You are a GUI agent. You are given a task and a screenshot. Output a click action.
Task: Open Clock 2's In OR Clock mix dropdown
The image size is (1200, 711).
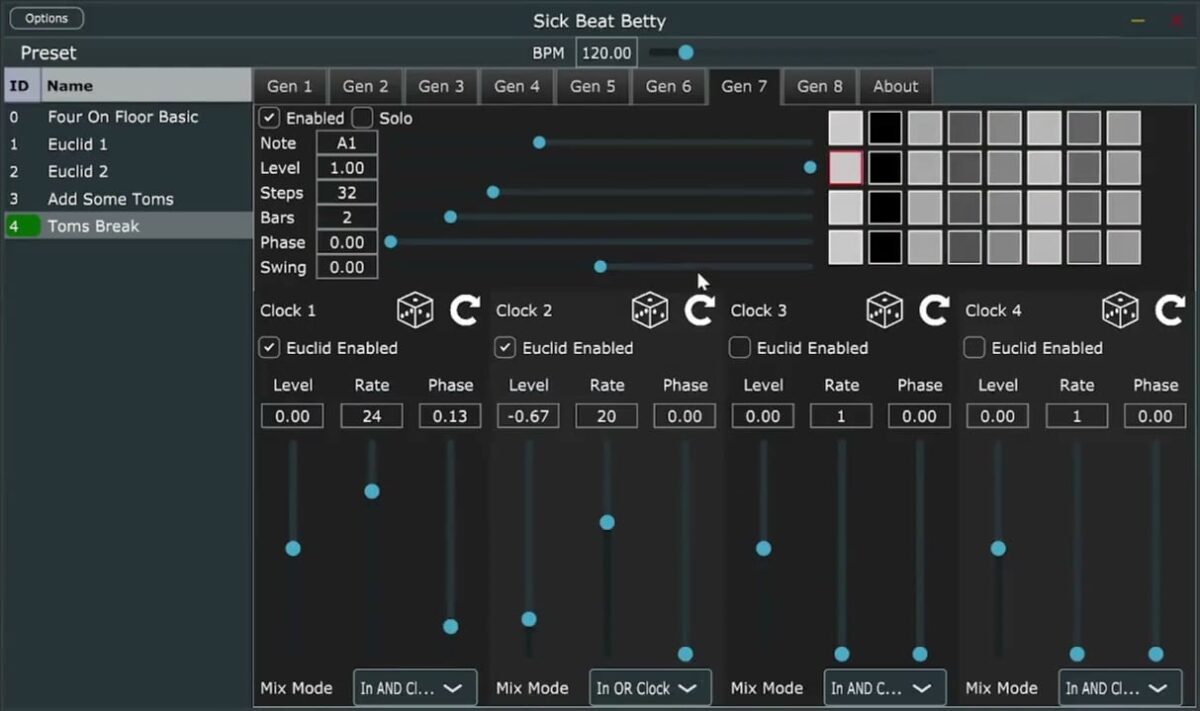(649, 687)
